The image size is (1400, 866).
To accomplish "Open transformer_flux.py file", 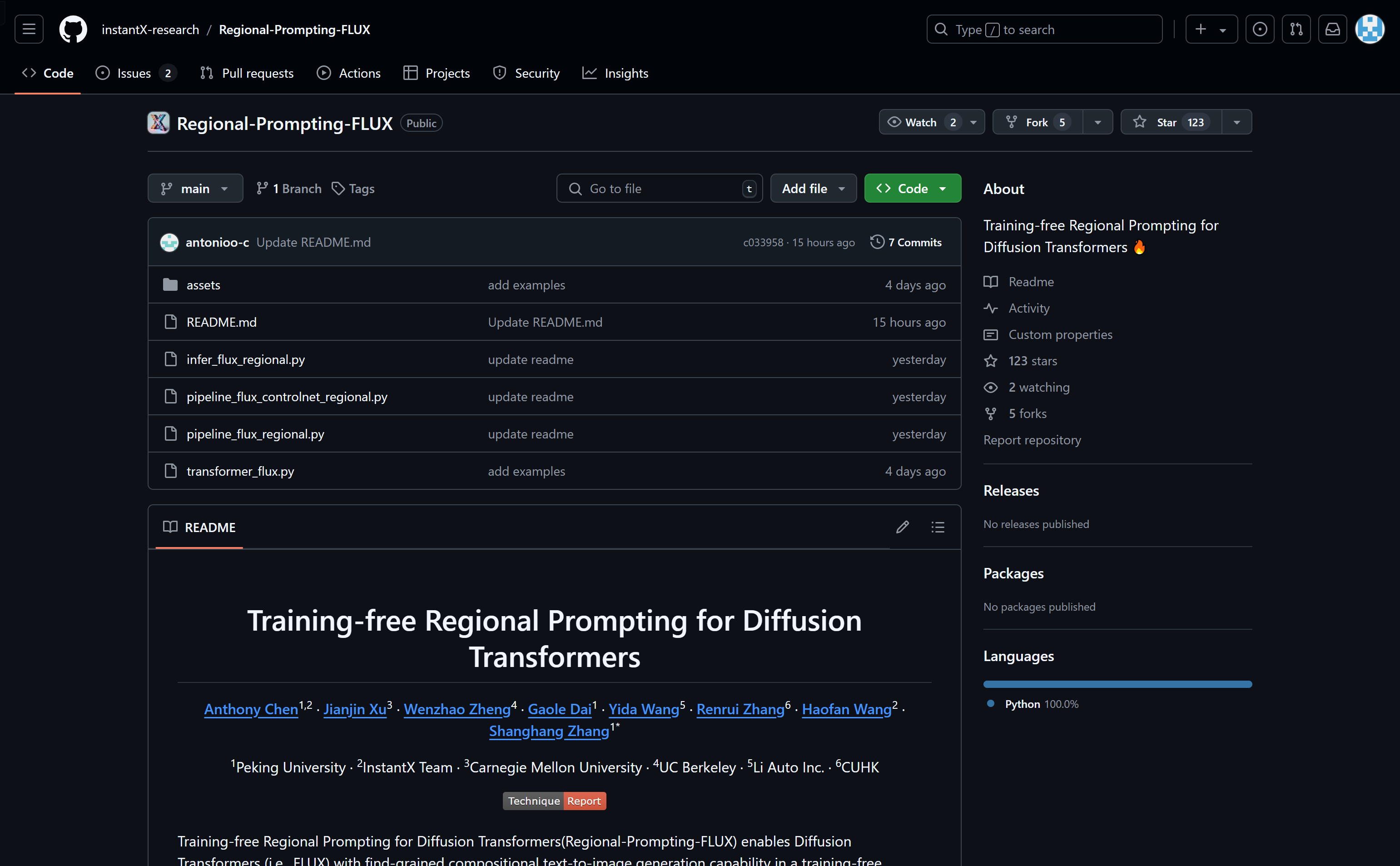I will click(240, 471).
